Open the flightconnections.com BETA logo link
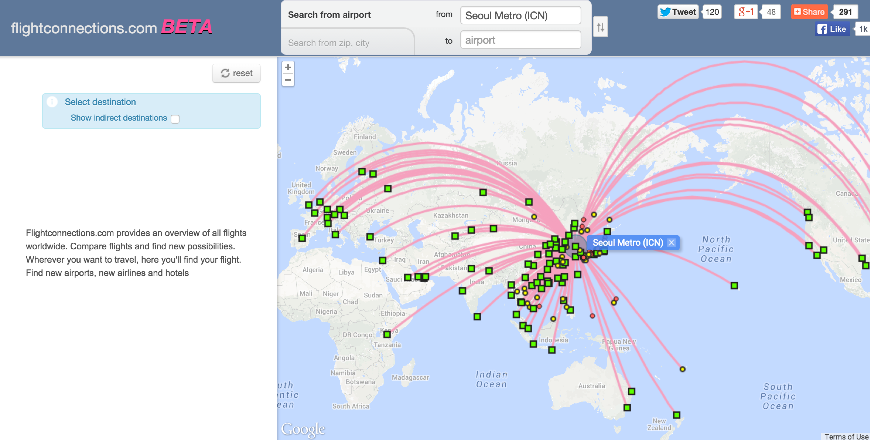Screen dimensions: 870x440 (112, 27)
